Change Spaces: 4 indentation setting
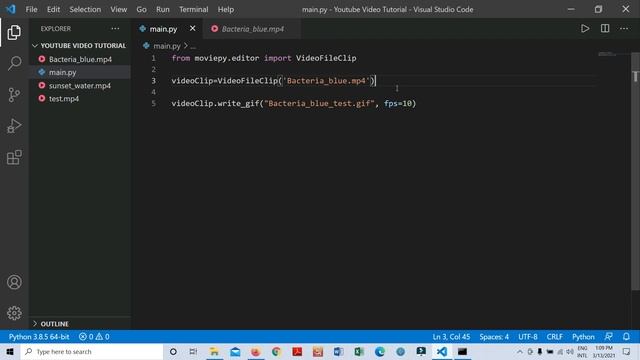This screenshot has height=360, width=640. pos(494,337)
